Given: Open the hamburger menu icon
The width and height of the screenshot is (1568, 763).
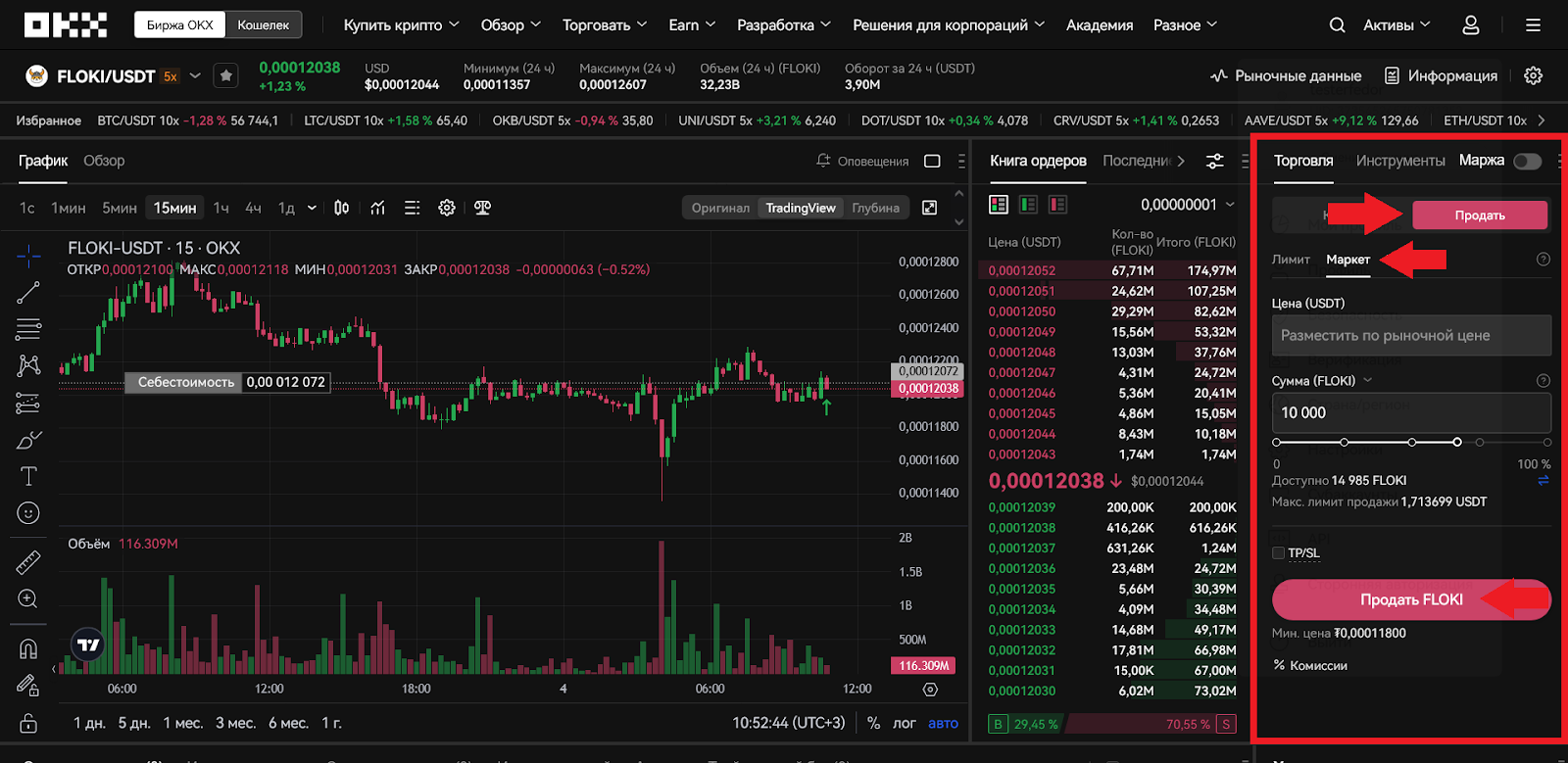Looking at the screenshot, I should (1534, 25).
